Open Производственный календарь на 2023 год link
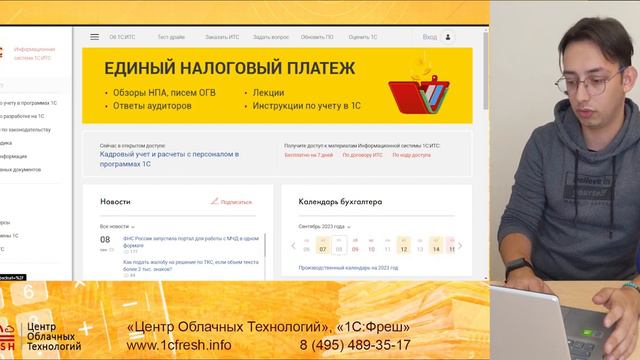This screenshot has width=640, height=360. pyautogui.click(x=348, y=268)
